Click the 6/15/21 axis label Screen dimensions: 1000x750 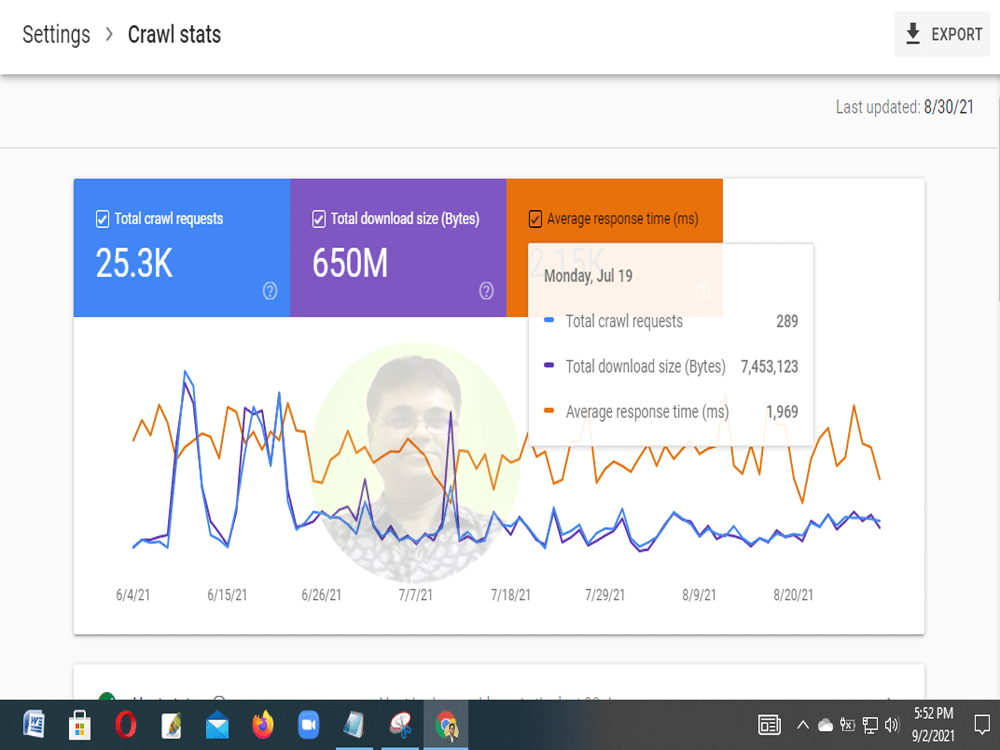pyautogui.click(x=227, y=595)
